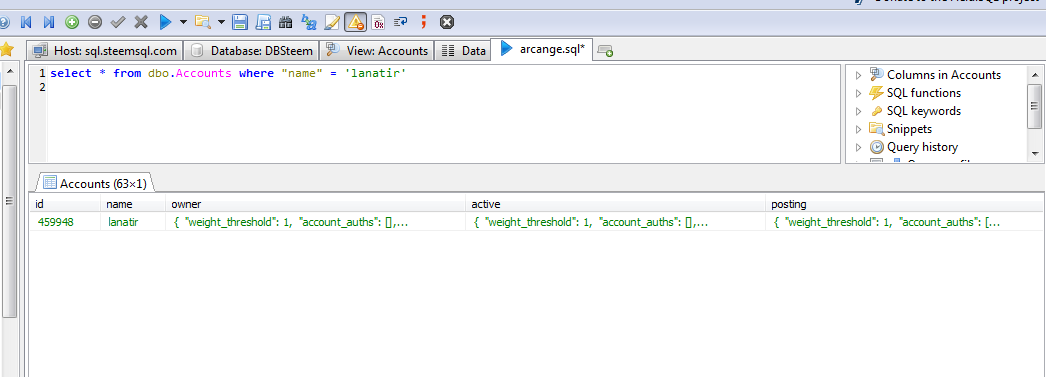1046x377 pixels.
Task: Run the SQL query with blue play button
Action: pyautogui.click(x=165, y=22)
